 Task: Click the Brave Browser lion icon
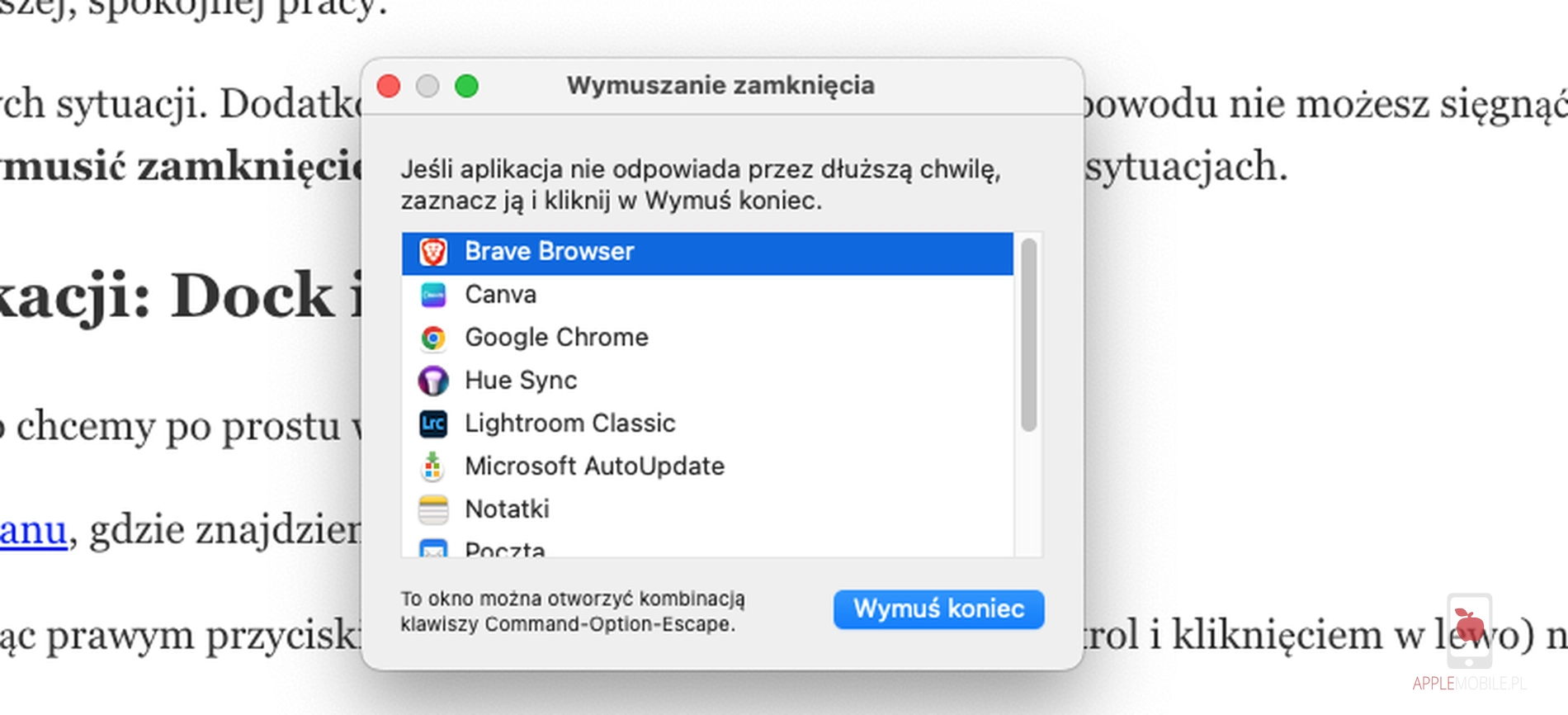click(433, 252)
